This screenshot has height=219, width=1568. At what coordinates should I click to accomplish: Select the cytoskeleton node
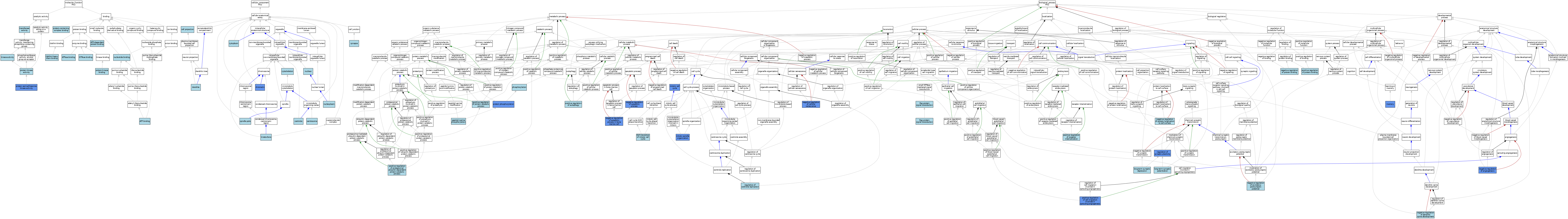point(287,72)
